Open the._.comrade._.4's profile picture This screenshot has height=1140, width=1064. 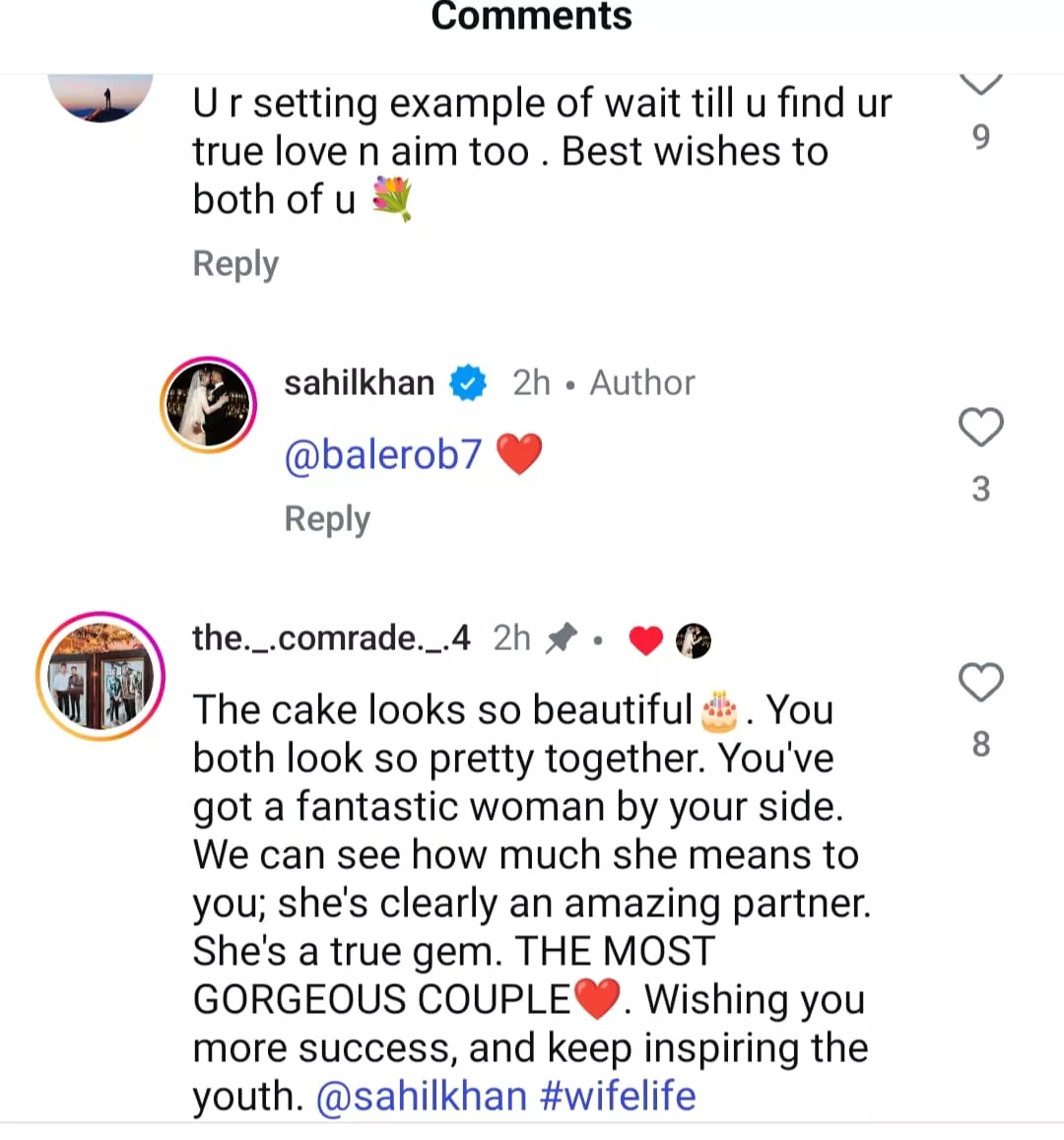pos(100,676)
